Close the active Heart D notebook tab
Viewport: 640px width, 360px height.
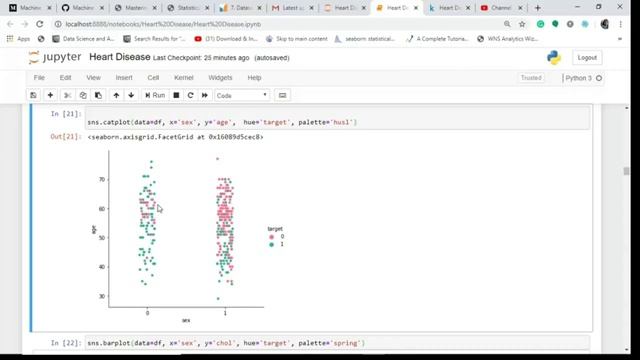[416, 8]
